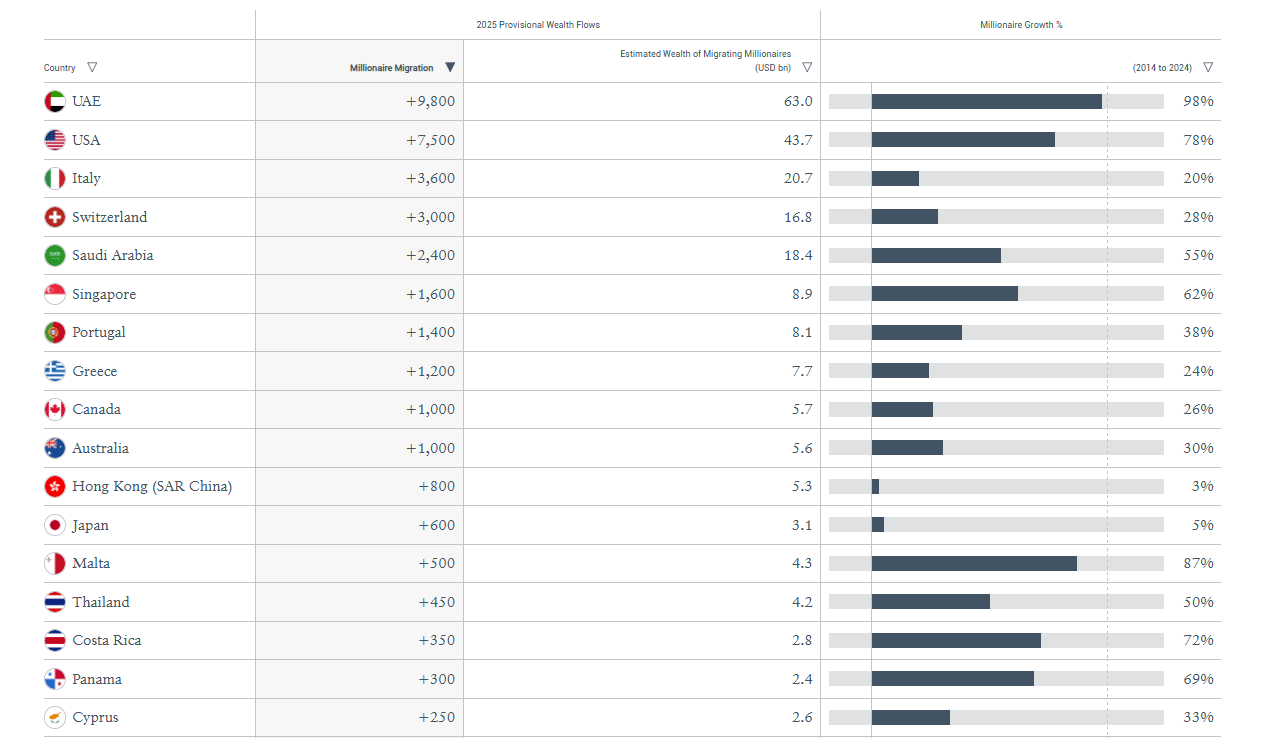Sort by Estimated Wealth column arrow
1264x738 pixels.
click(807, 67)
